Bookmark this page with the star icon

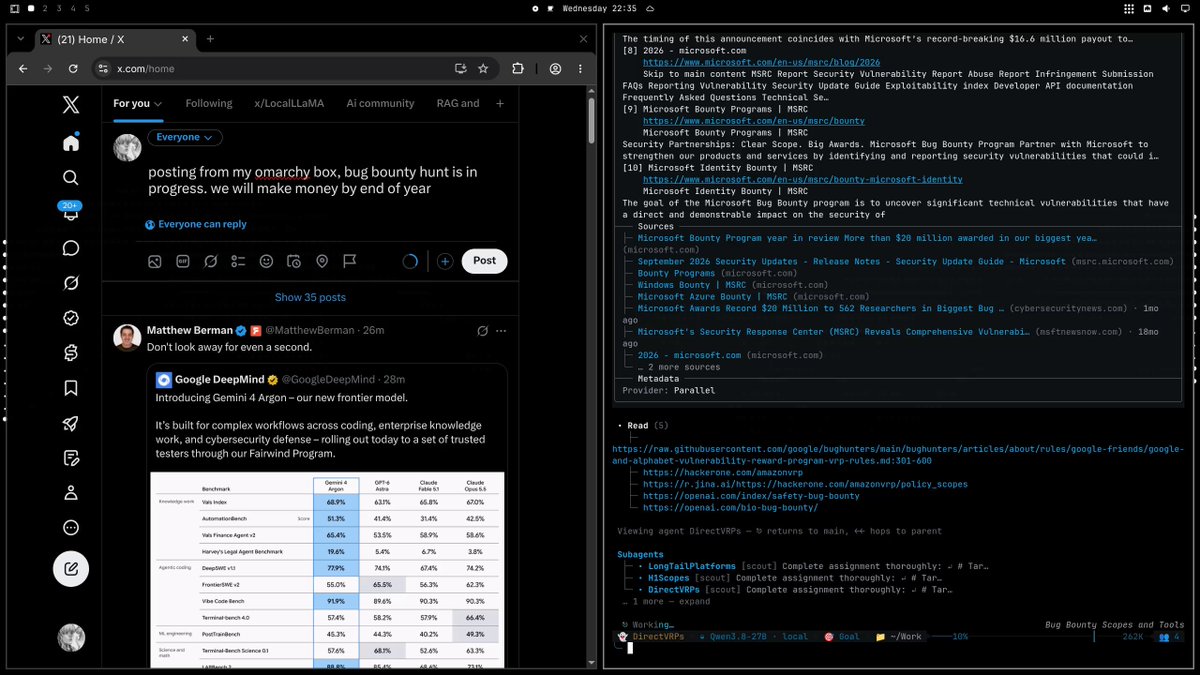483,69
